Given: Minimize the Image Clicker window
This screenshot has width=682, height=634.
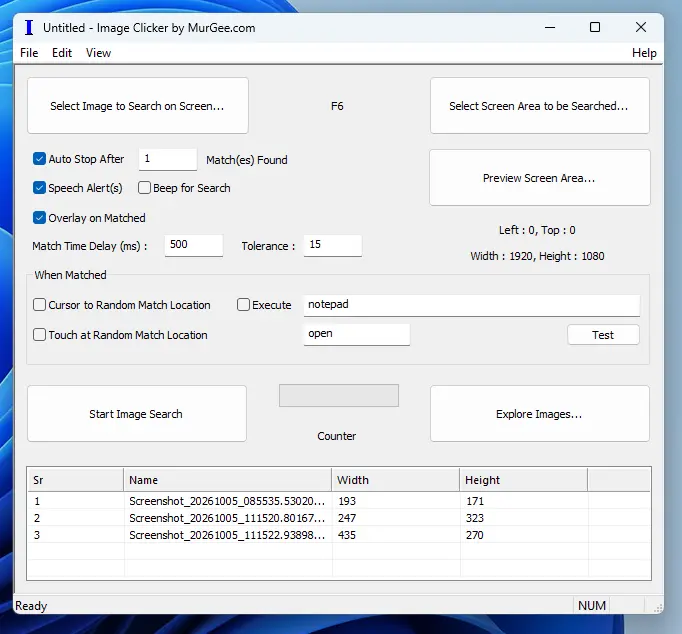Looking at the screenshot, I should coord(550,27).
